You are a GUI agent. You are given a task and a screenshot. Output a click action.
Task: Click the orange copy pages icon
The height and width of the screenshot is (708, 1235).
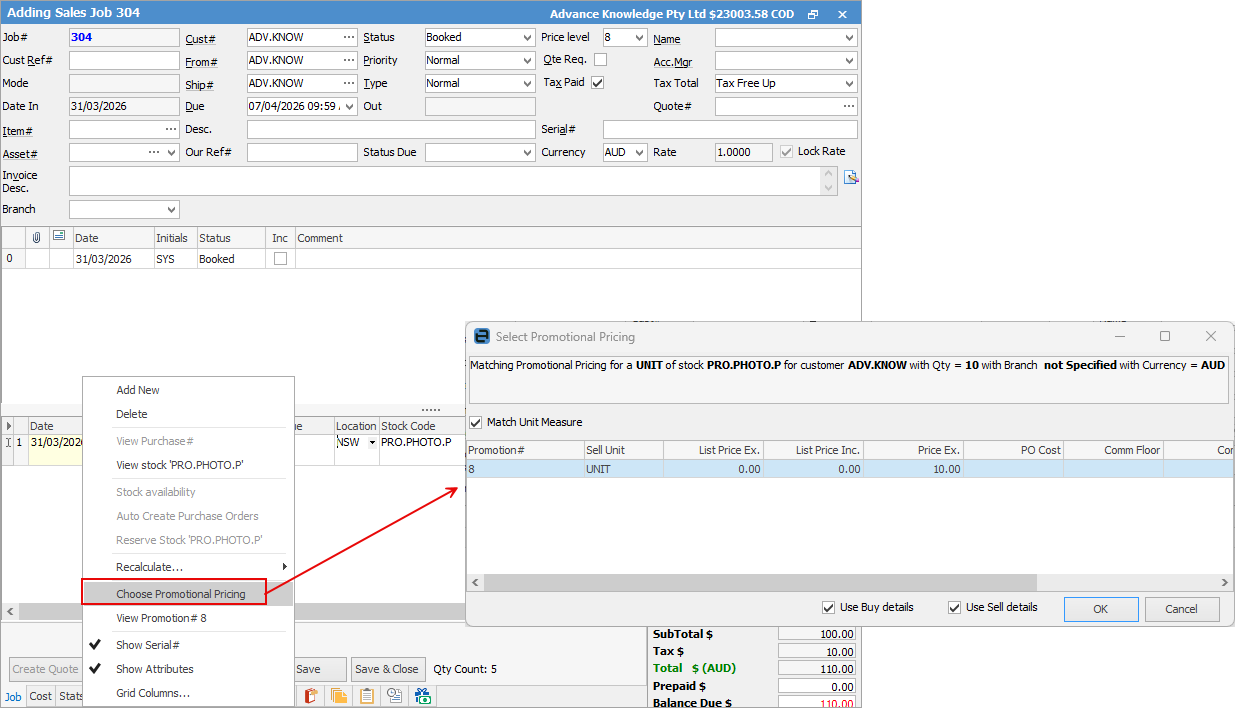click(339, 696)
